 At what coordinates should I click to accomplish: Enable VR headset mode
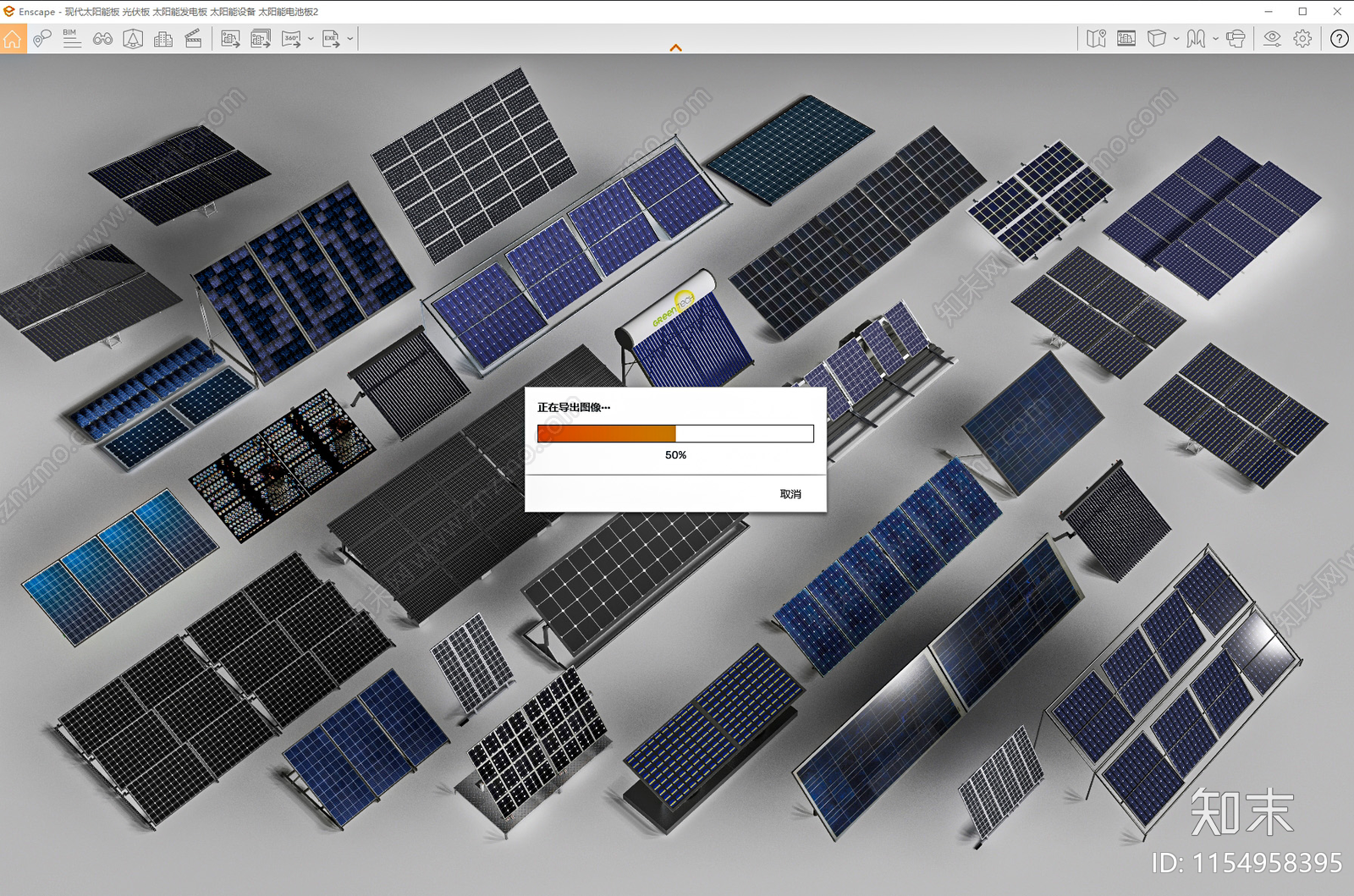click(x=1236, y=39)
